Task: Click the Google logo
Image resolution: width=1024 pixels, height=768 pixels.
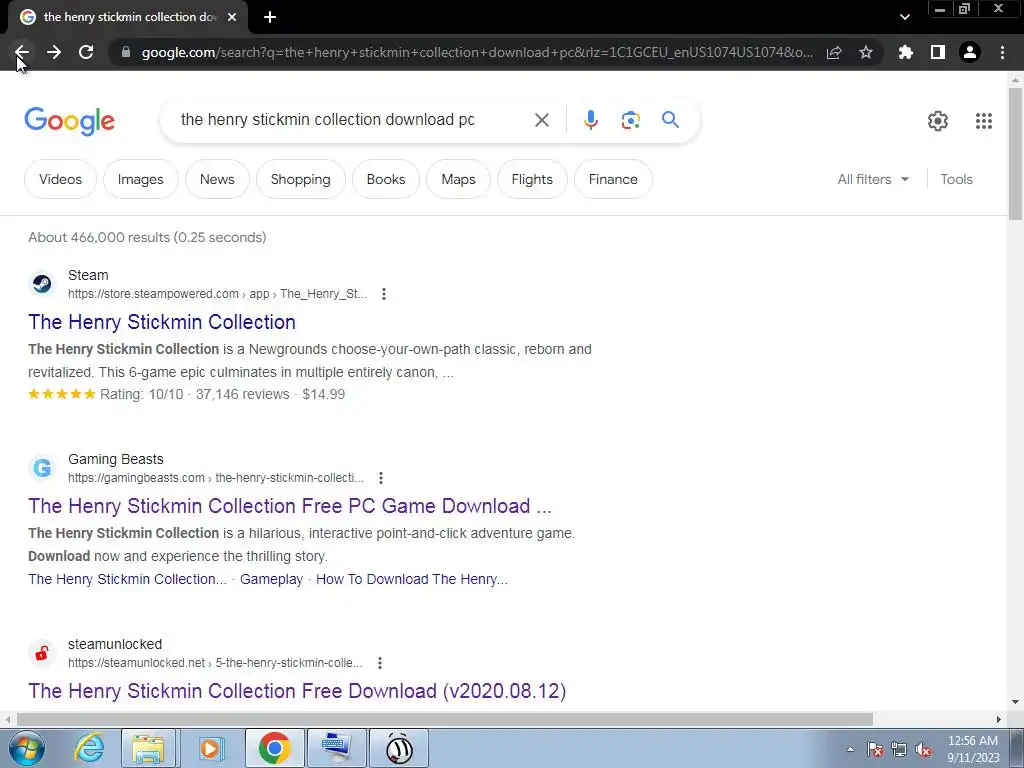Action: 69,121
